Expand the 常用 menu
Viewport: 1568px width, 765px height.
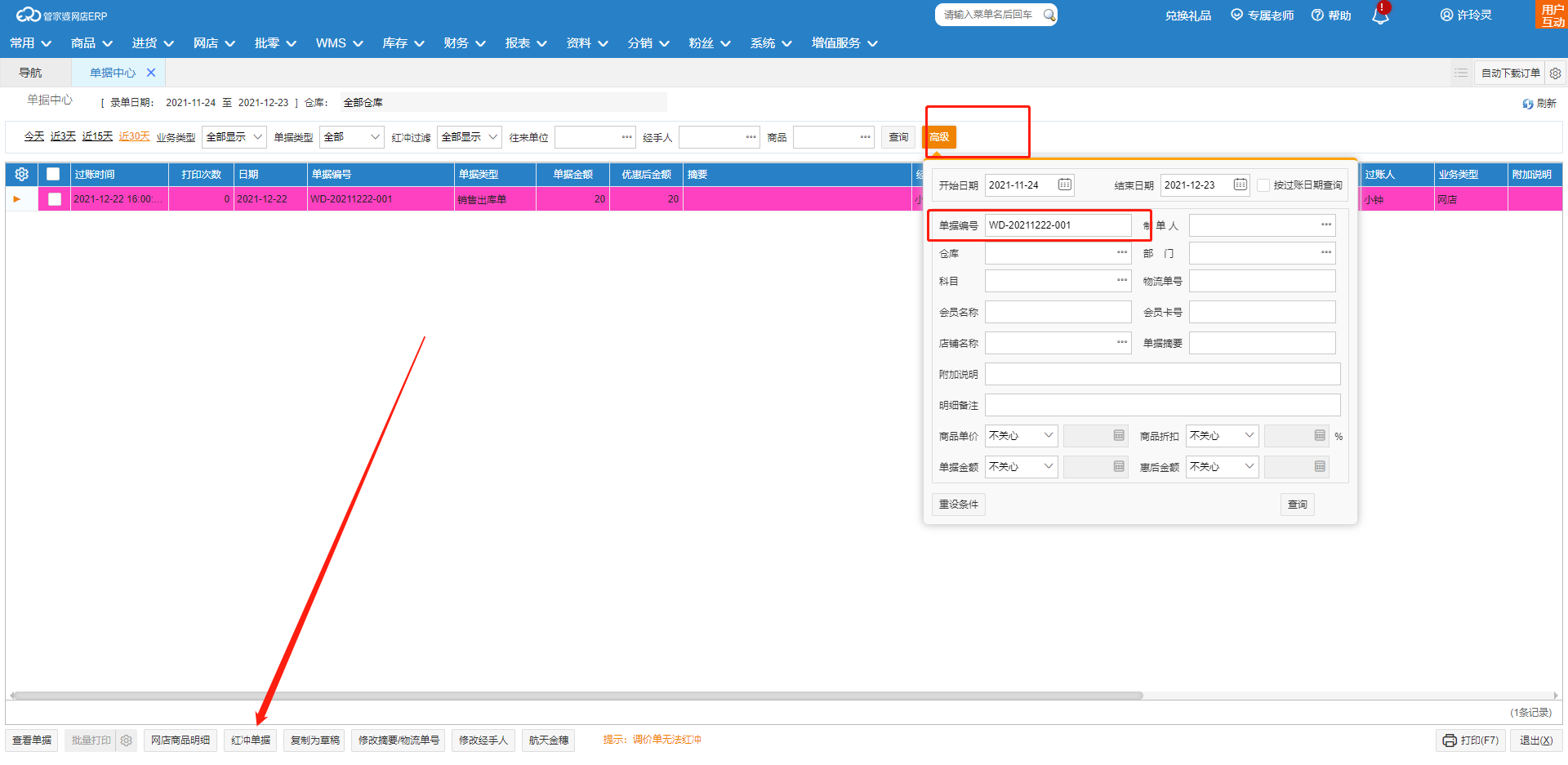click(30, 43)
